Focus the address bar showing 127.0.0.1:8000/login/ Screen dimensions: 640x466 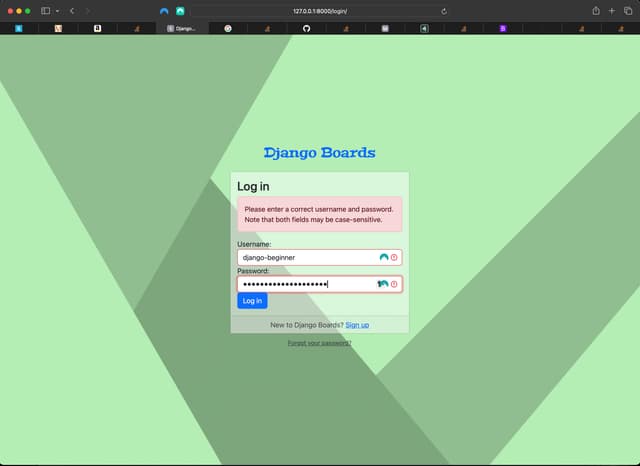click(320, 11)
